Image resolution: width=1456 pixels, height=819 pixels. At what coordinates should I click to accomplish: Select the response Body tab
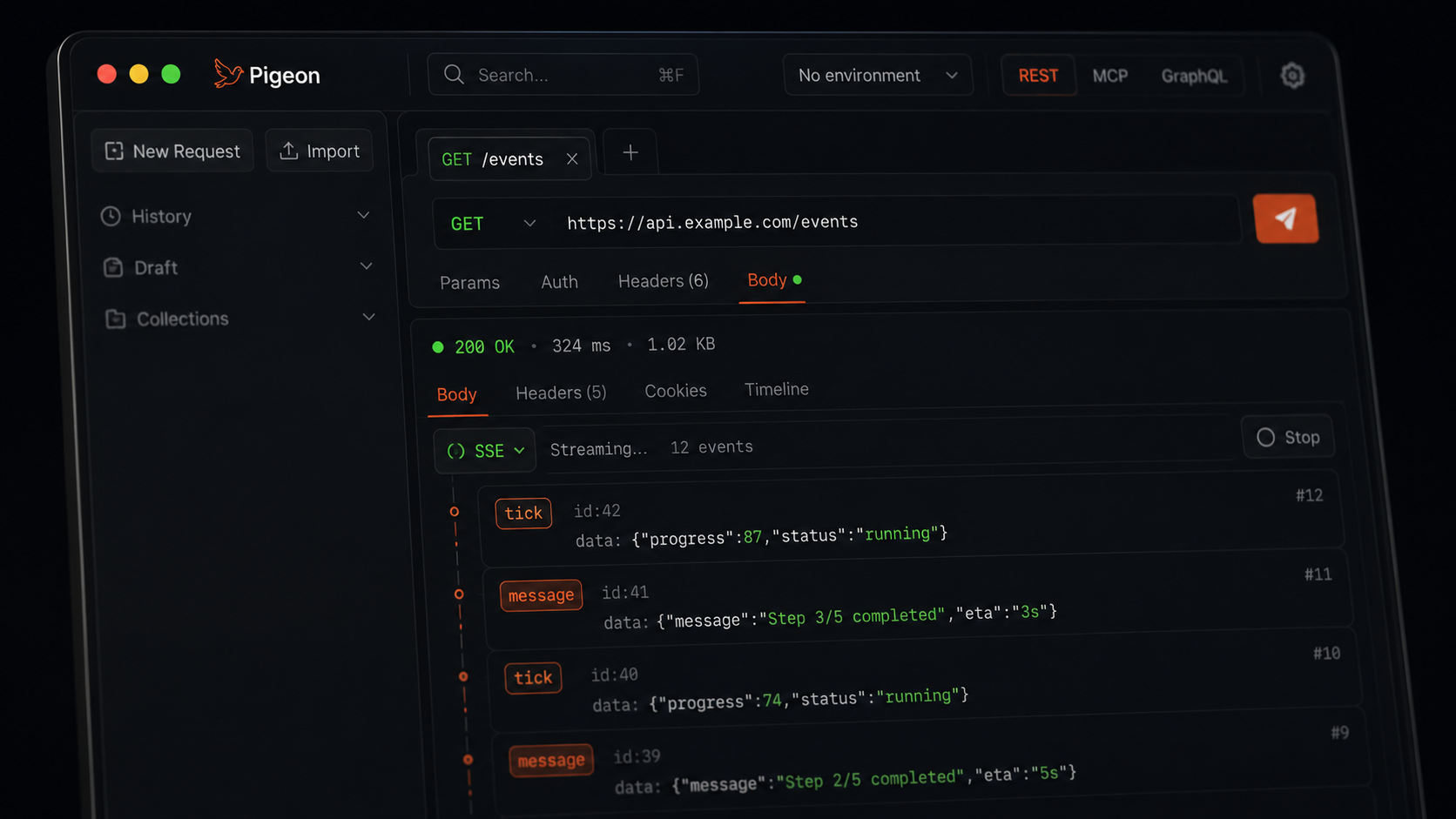(x=457, y=394)
